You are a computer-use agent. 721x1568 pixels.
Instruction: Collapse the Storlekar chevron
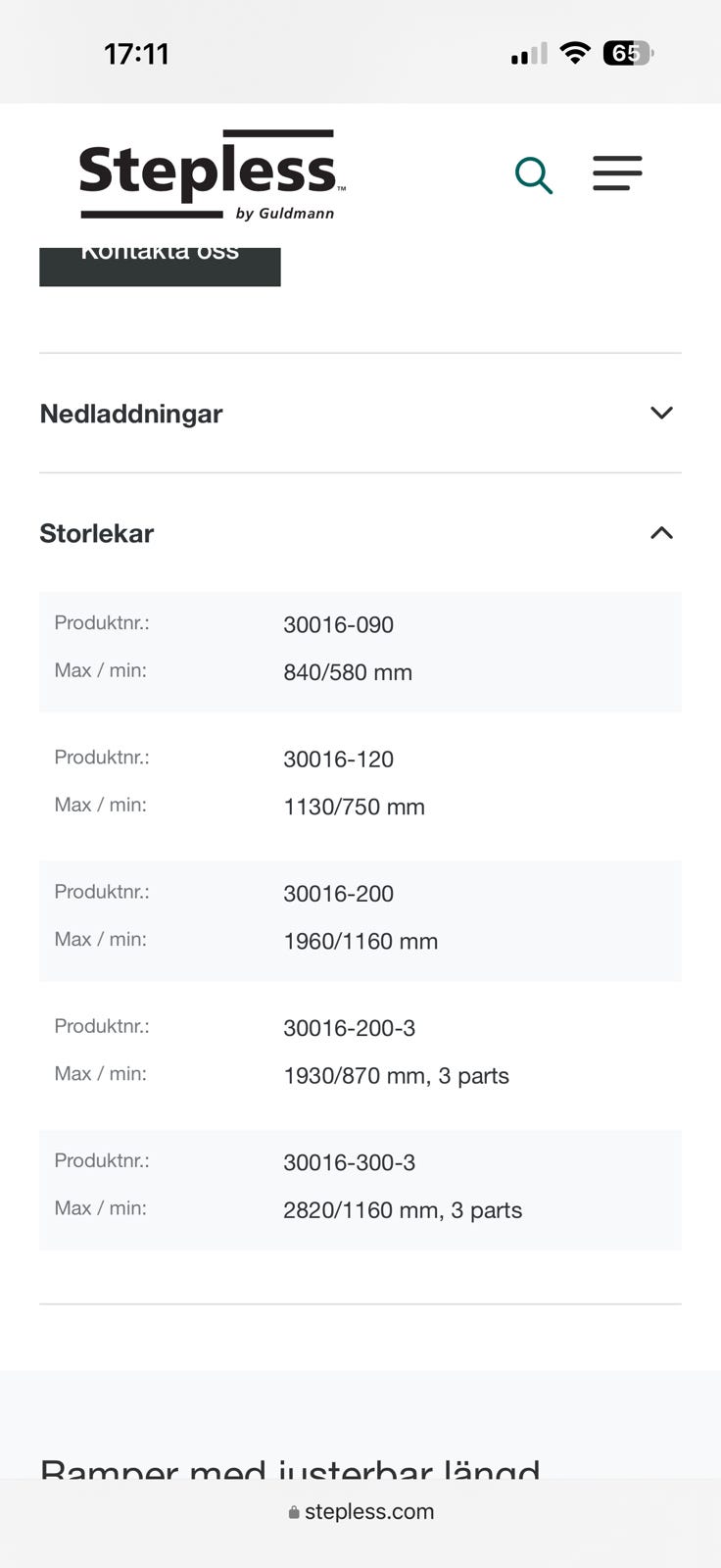coord(661,533)
